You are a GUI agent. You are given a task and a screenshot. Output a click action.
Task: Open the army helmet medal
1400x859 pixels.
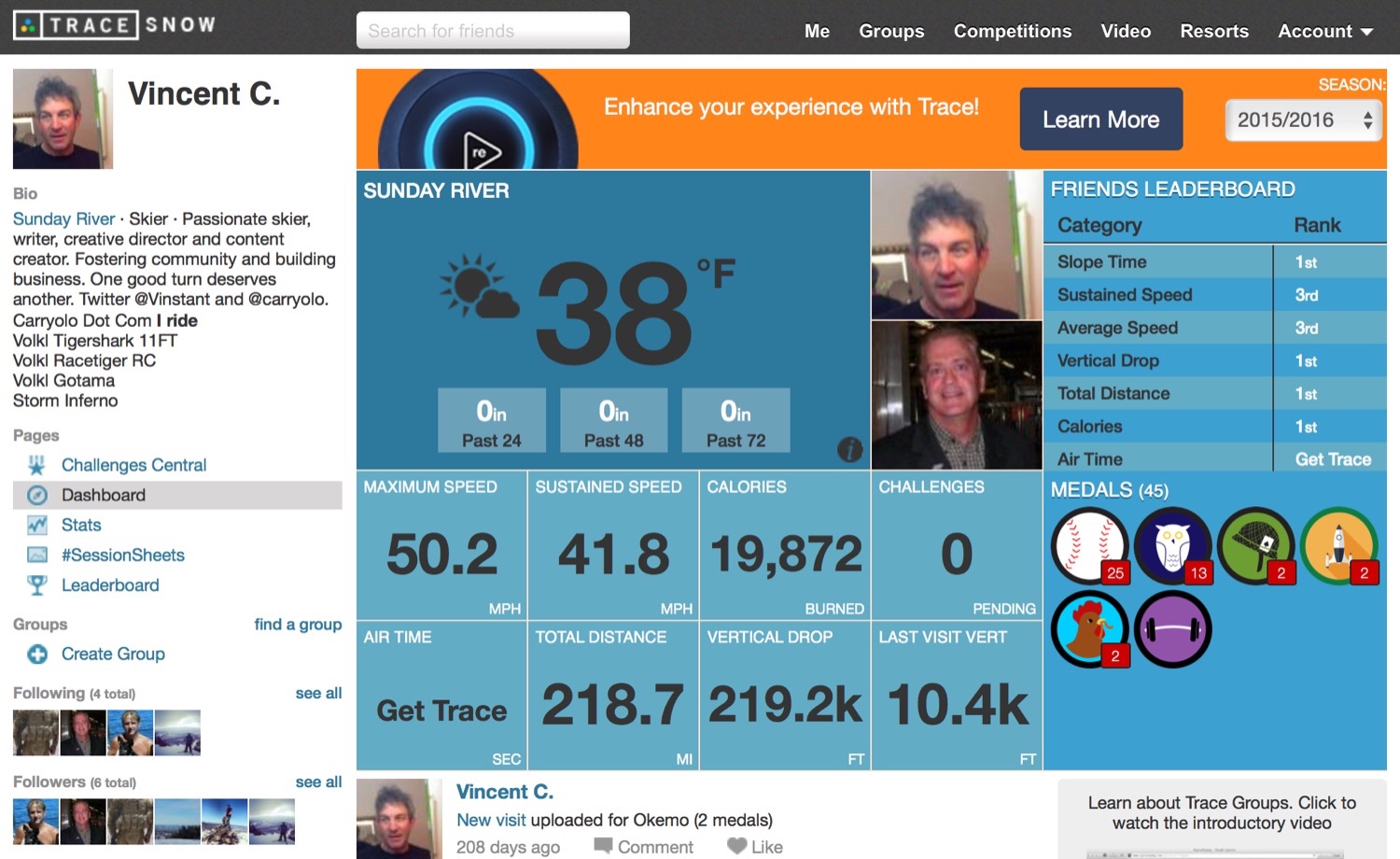click(x=1256, y=546)
